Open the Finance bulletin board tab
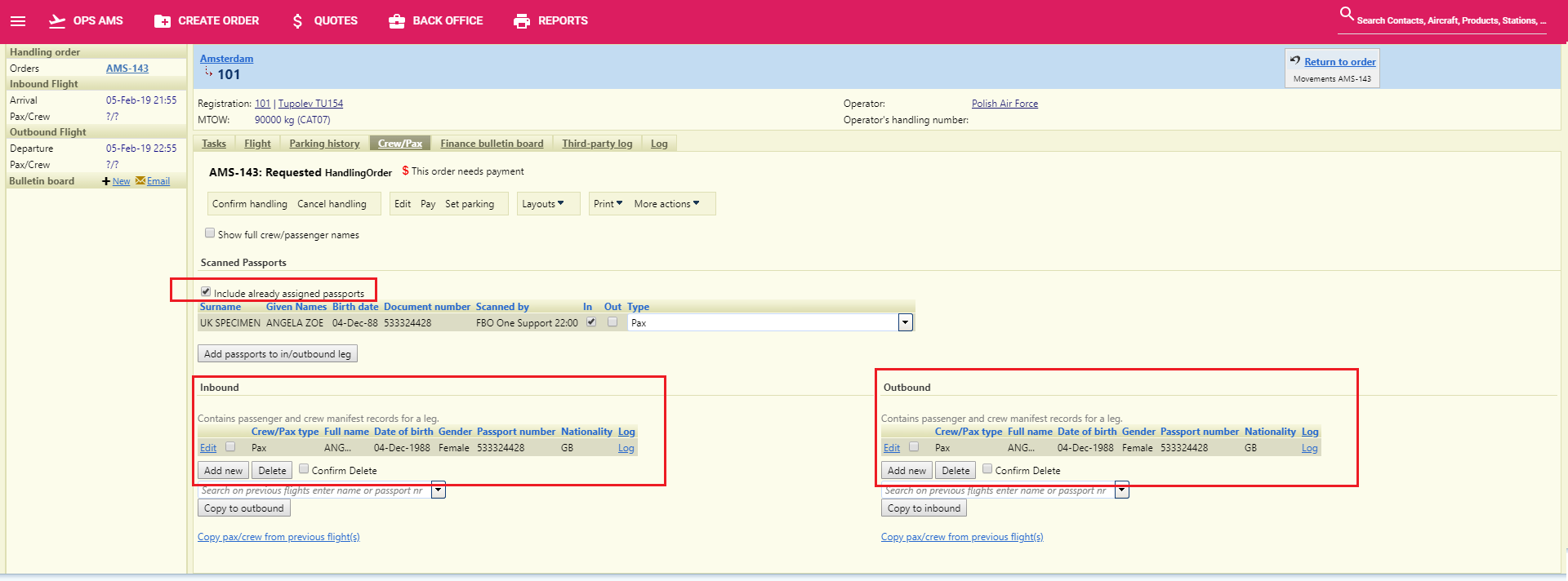1568x581 pixels. [492, 144]
